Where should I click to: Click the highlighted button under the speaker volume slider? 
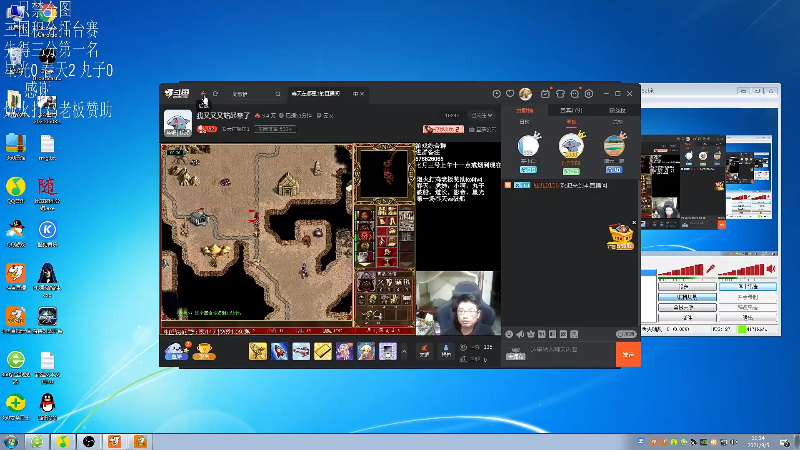coord(748,287)
